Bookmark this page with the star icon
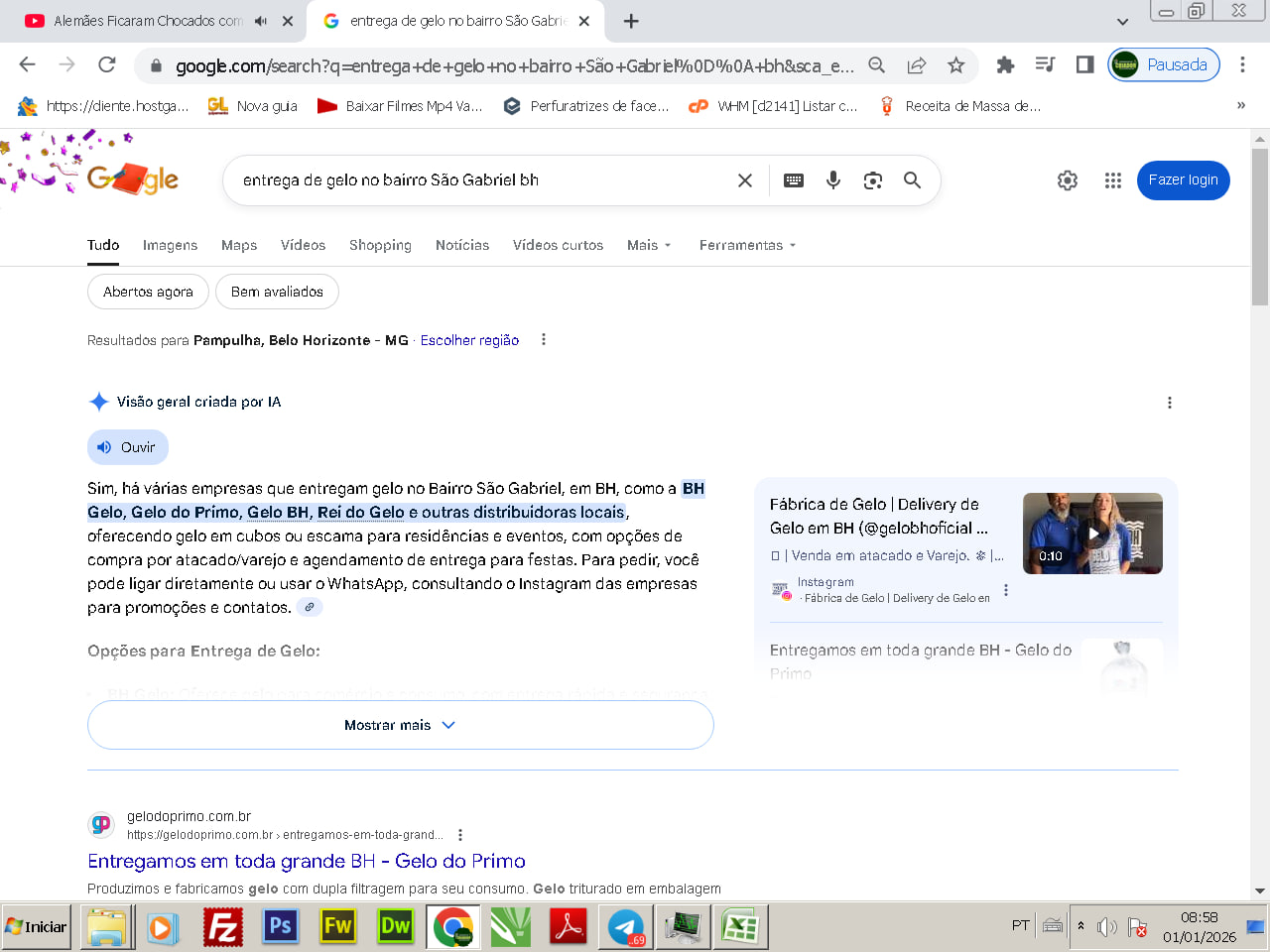 click(955, 65)
